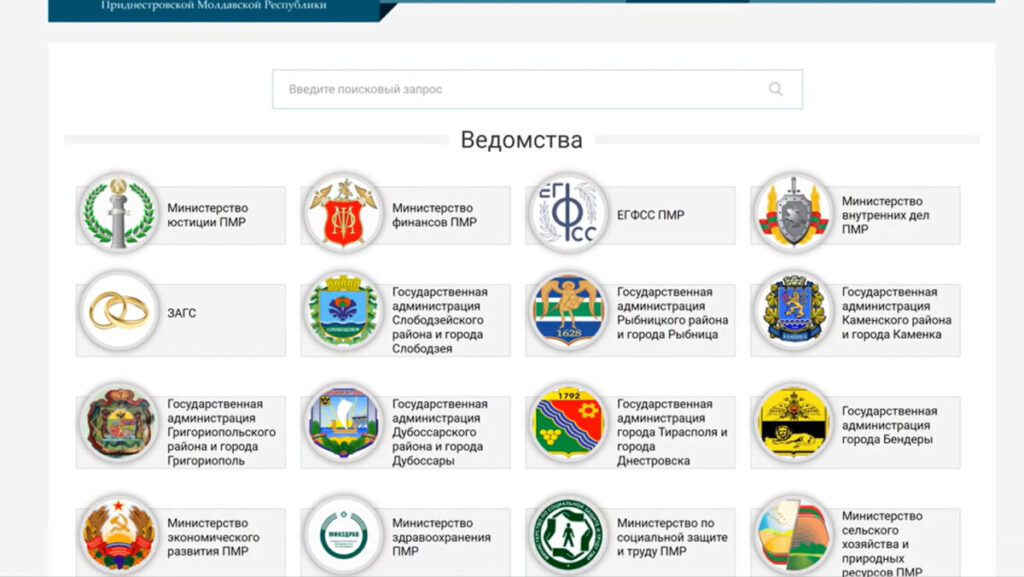The height and width of the screenshot is (577, 1024).
Task: Click the Dubossary district emblem icon
Action: pos(341,429)
